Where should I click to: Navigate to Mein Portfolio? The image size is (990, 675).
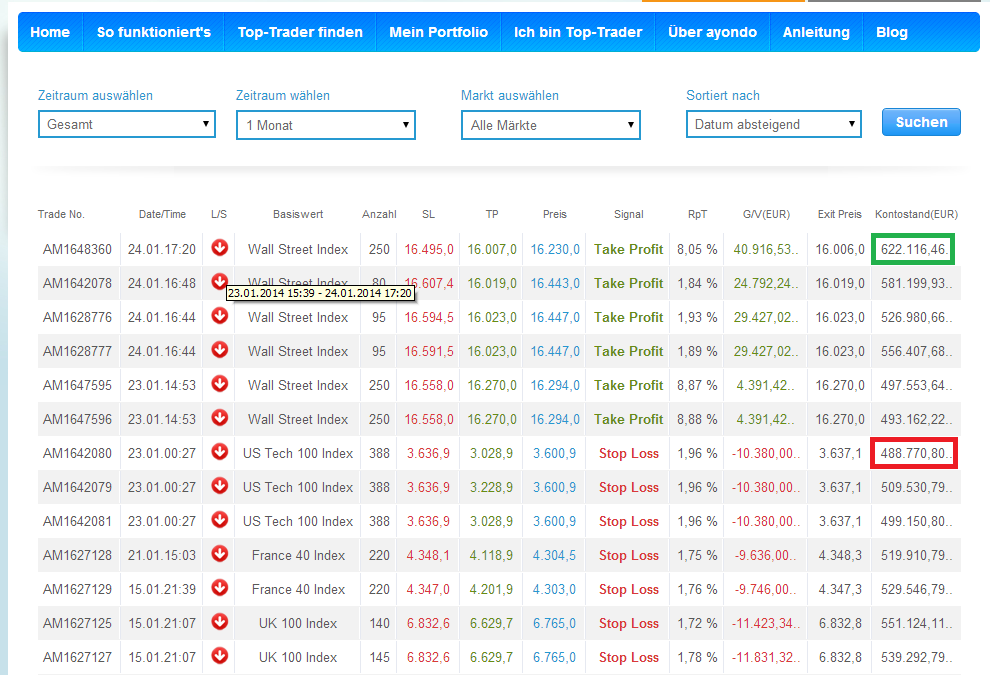(438, 32)
